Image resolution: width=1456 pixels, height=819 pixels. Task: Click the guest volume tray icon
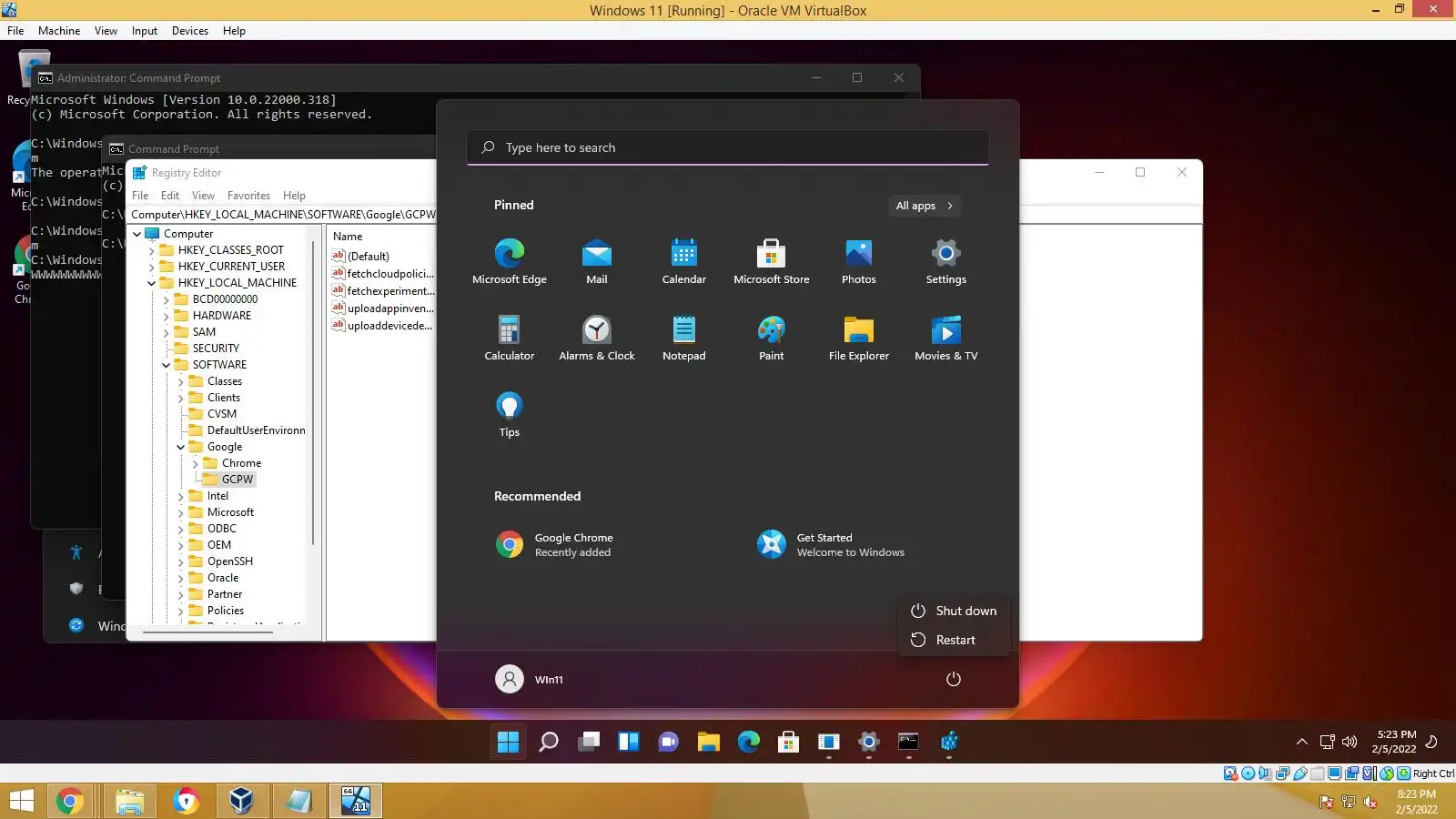[1350, 742]
